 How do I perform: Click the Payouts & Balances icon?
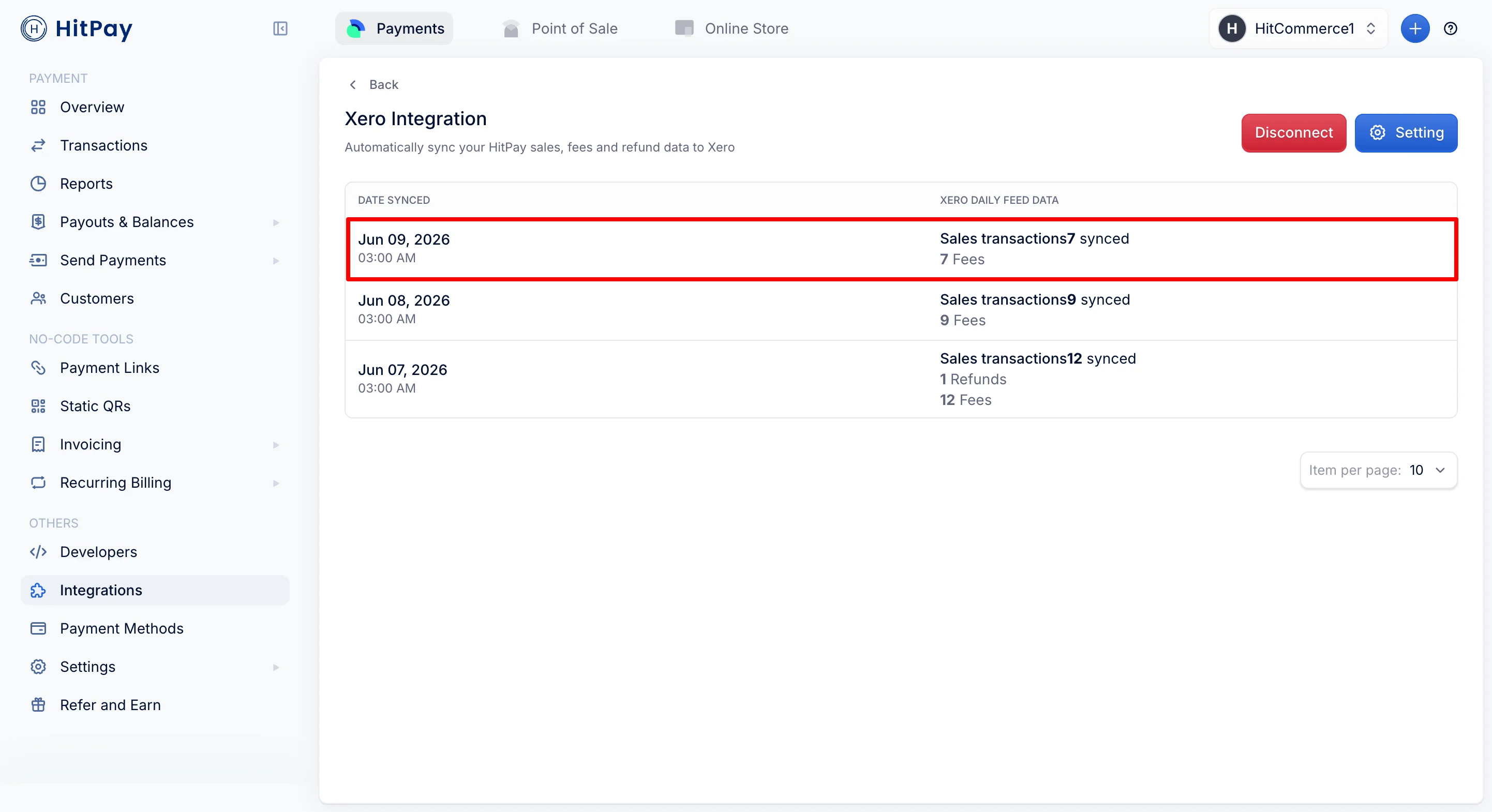[x=38, y=222]
